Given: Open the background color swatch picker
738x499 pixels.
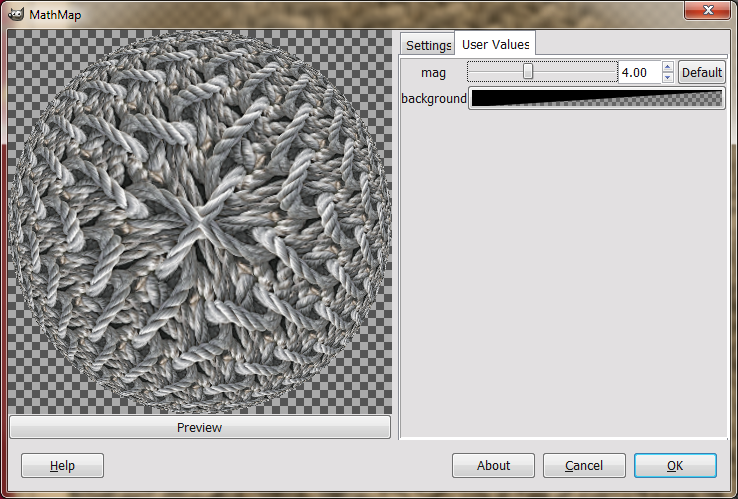Looking at the screenshot, I should [596, 98].
